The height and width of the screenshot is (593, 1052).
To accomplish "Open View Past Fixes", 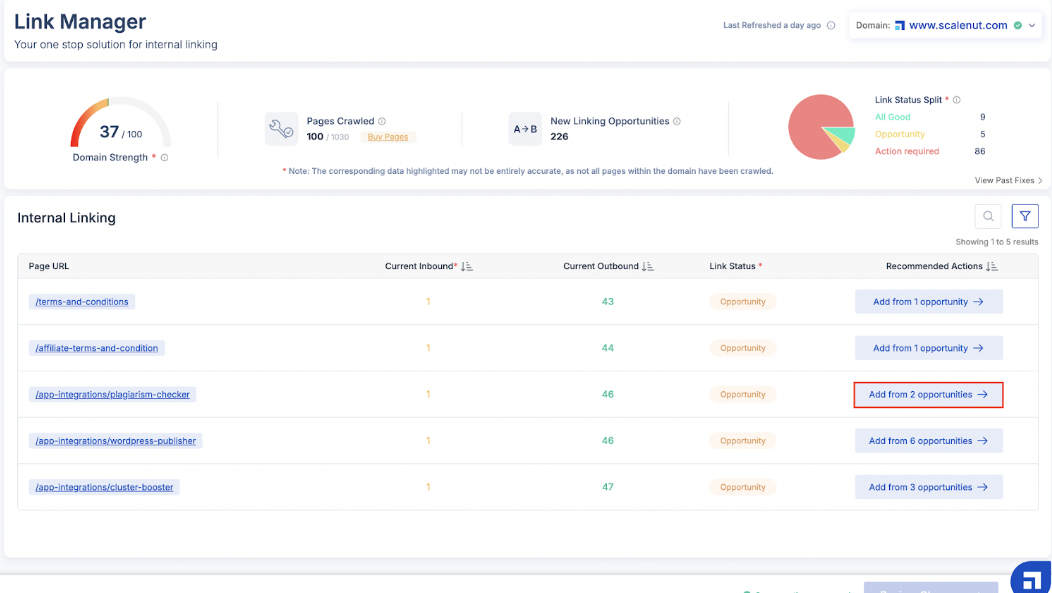I will [1008, 181].
